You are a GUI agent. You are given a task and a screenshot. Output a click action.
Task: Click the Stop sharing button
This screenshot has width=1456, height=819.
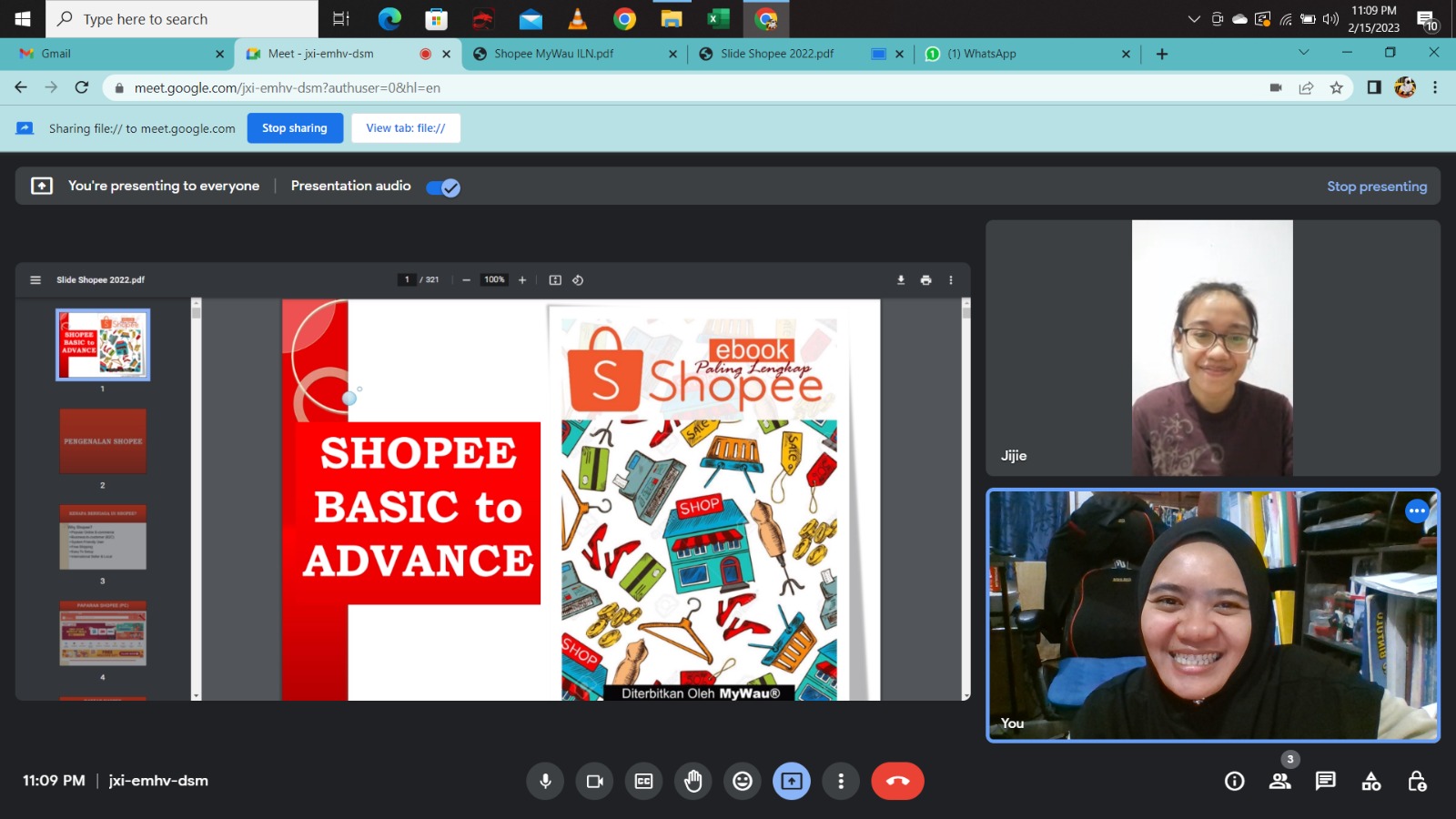click(x=295, y=128)
